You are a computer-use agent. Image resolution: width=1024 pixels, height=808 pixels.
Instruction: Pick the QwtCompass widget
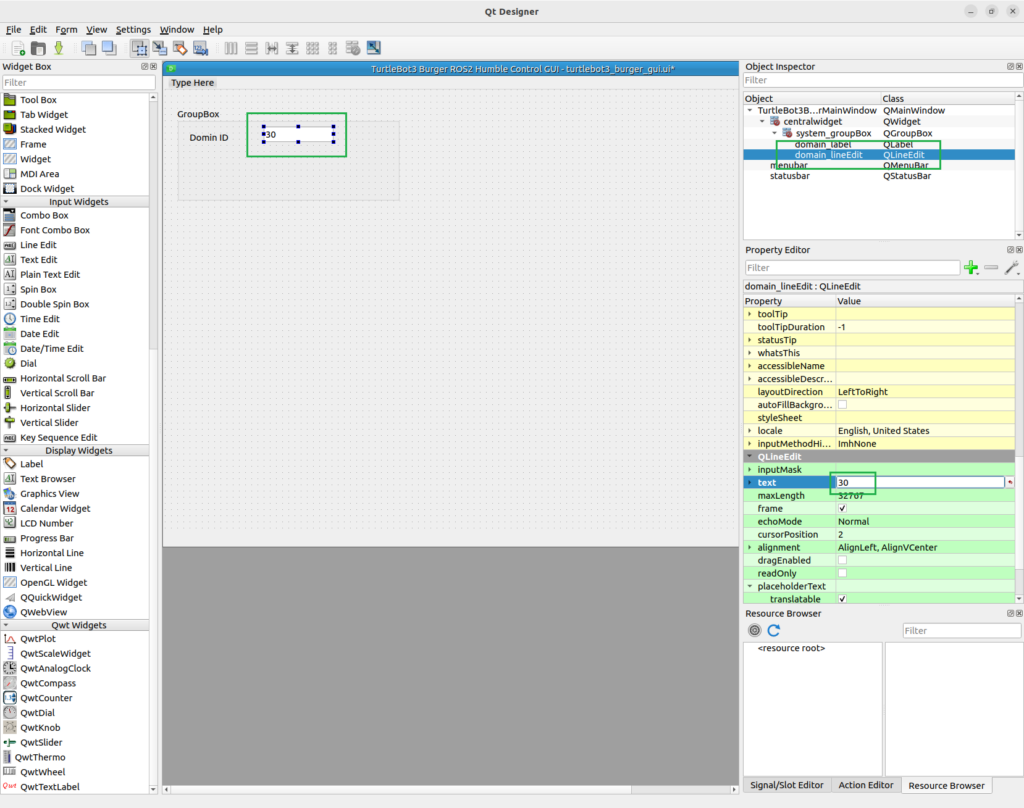[x=48, y=683]
